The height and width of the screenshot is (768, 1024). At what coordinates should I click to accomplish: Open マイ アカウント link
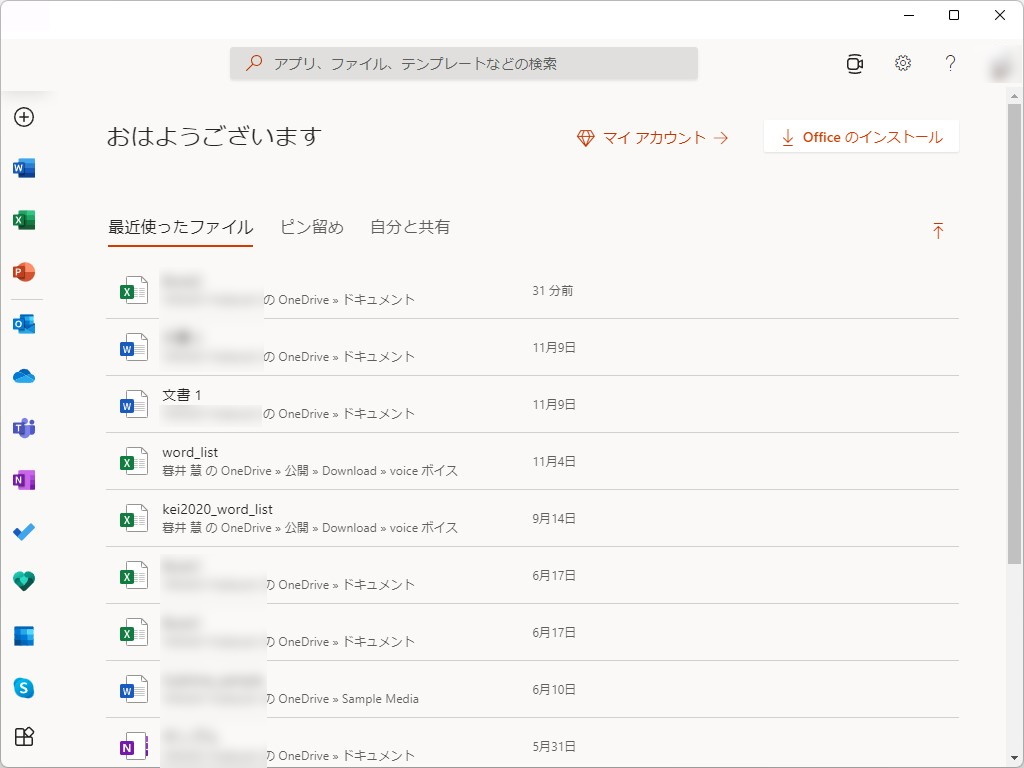coord(653,138)
